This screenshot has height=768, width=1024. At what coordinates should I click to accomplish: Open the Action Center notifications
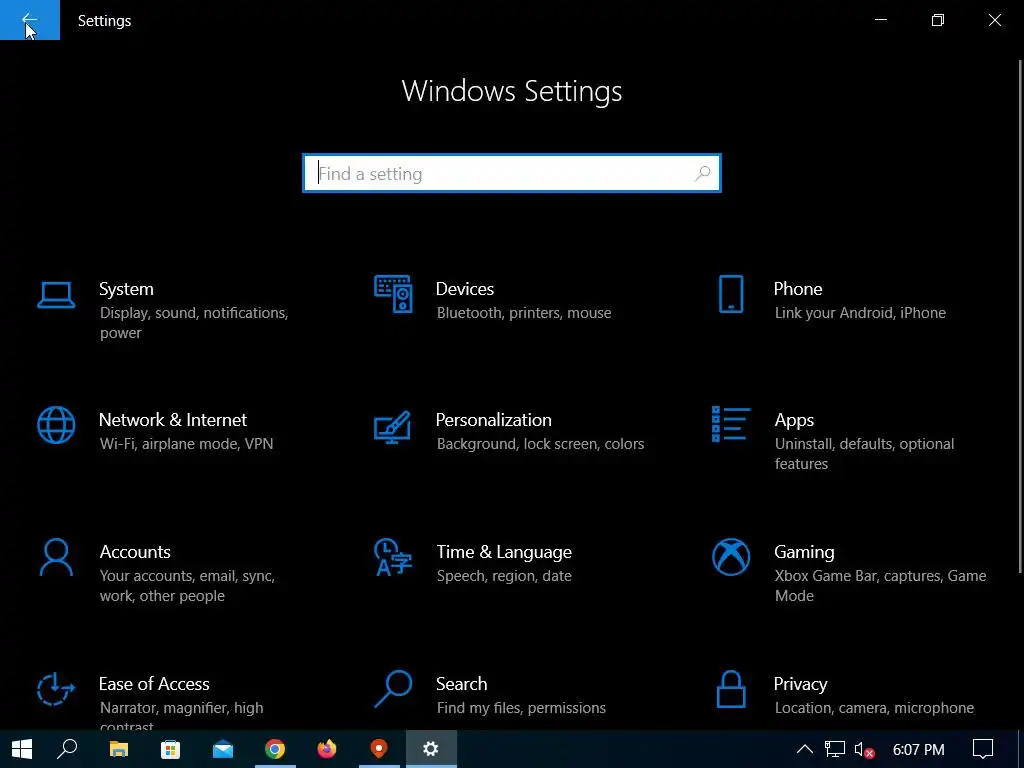[x=983, y=749]
